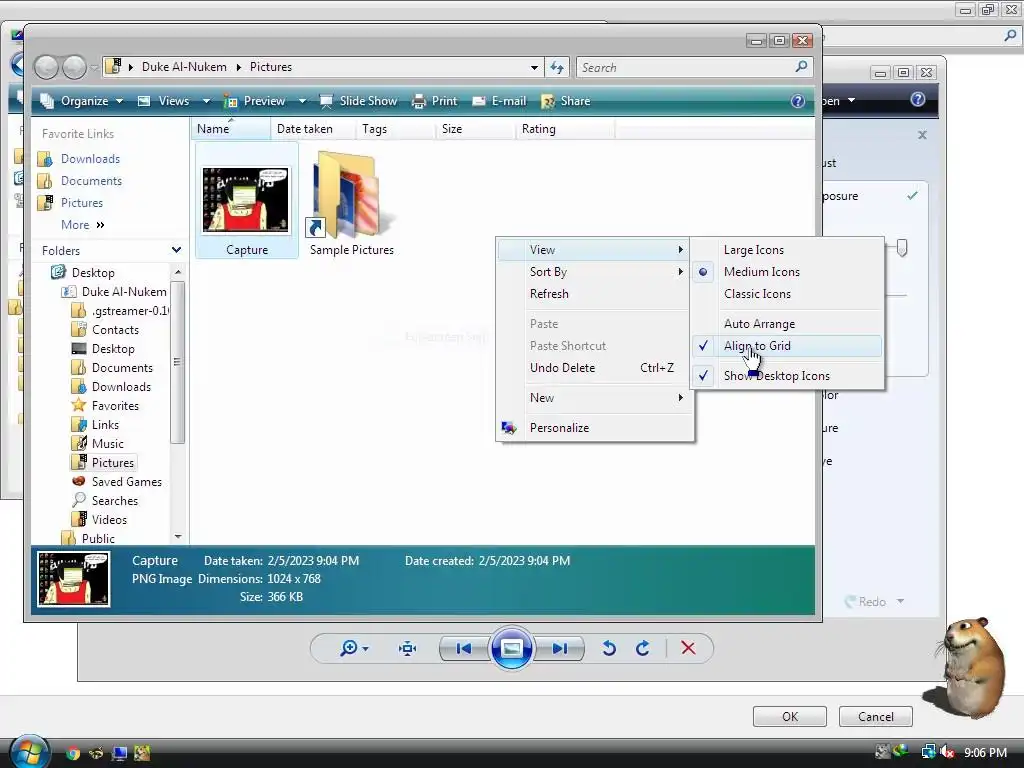
Task: Click the Search input field
Action: click(x=686, y=67)
